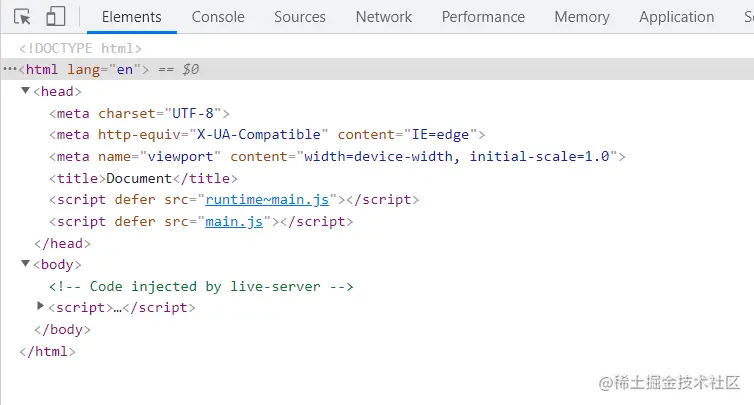The image size is (754, 405).
Task: Click the "UTF-8" charset value
Action: pos(193,114)
